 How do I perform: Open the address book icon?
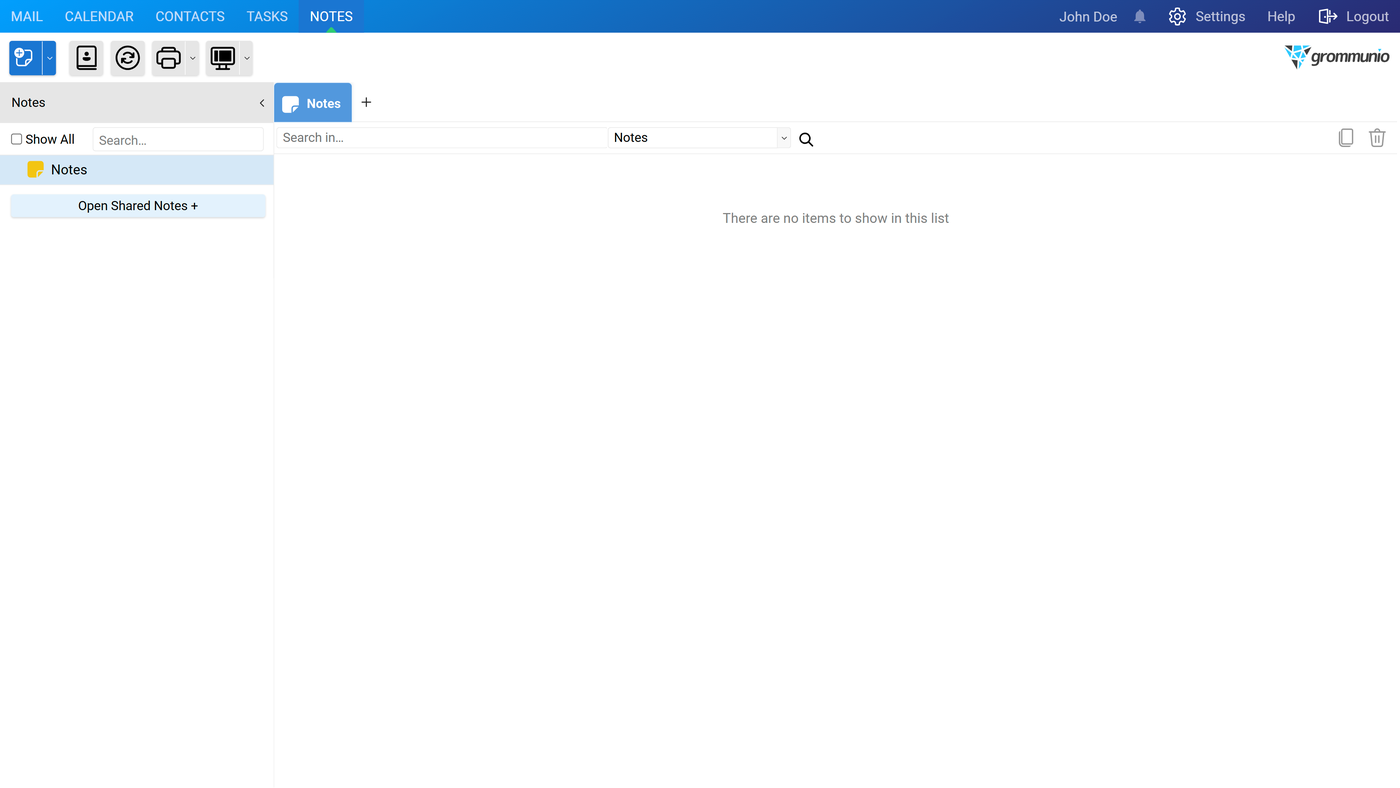pos(87,58)
